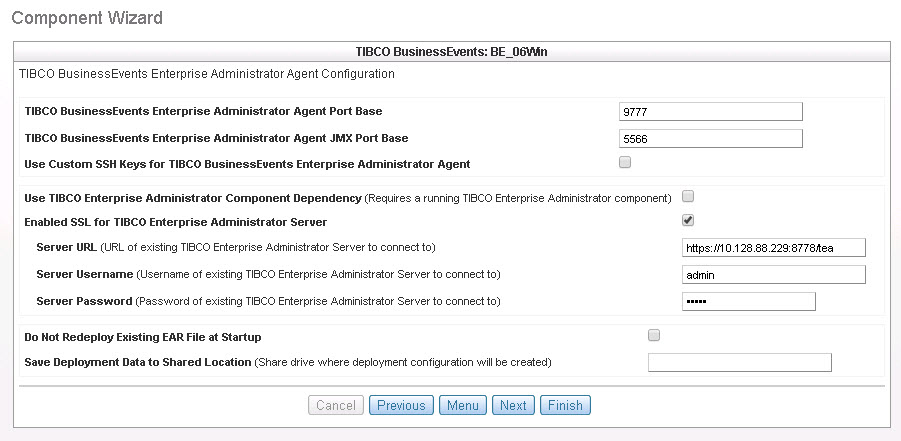Proceed with the Next button
Image resolution: width=901 pixels, height=441 pixels.
[x=513, y=405]
